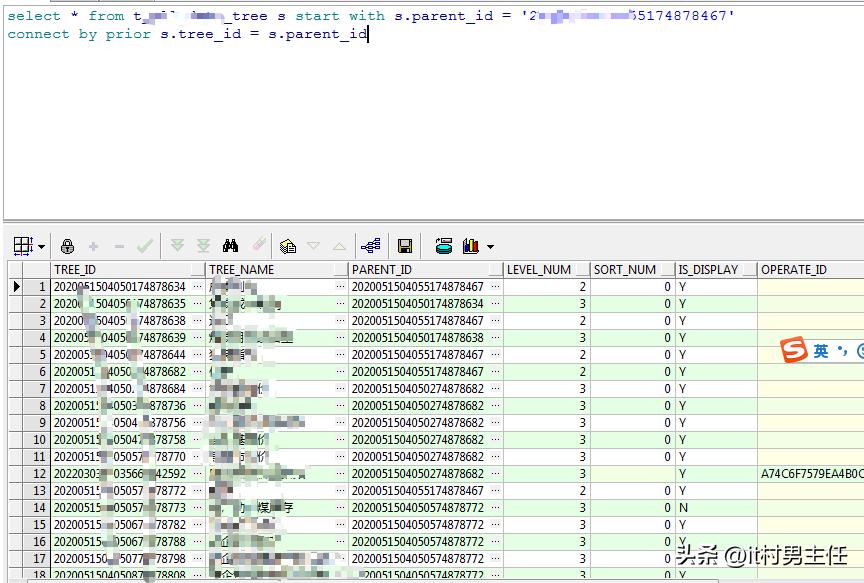This screenshot has height=583, width=864.
Task: Select row number 1 in result grid
Action: [x=36, y=287]
